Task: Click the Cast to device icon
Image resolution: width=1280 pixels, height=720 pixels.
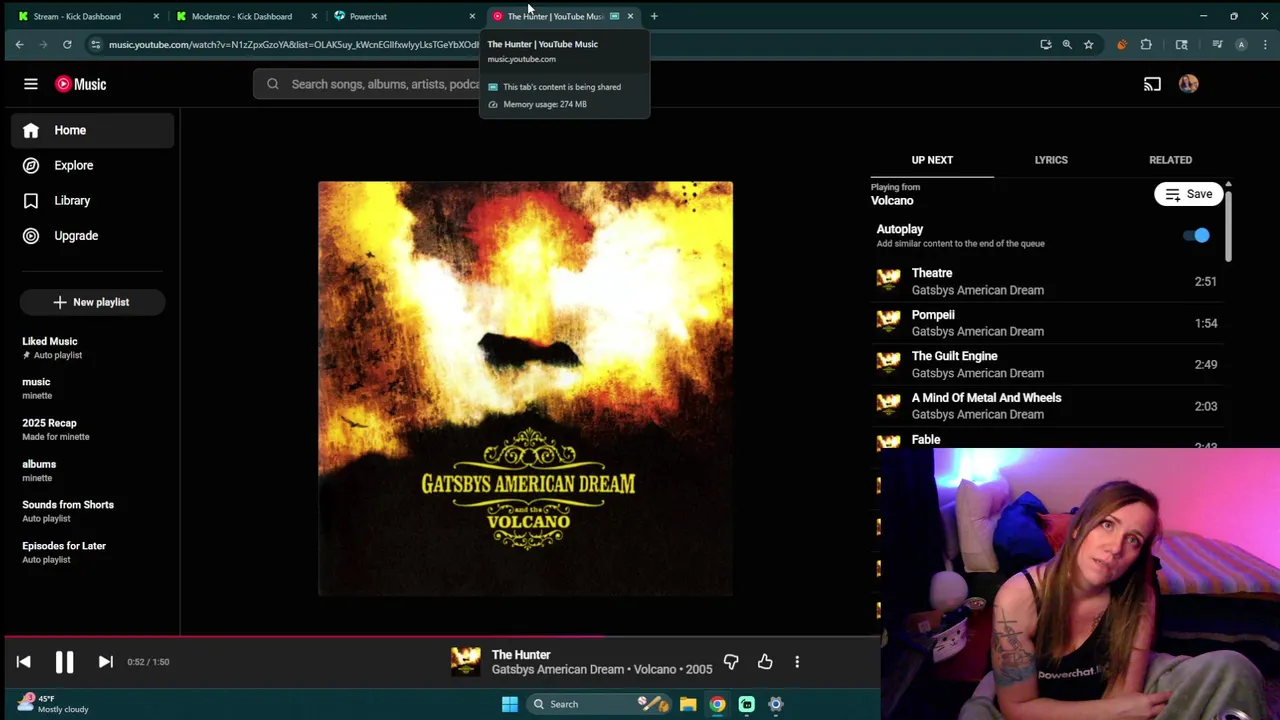Action: [1152, 84]
